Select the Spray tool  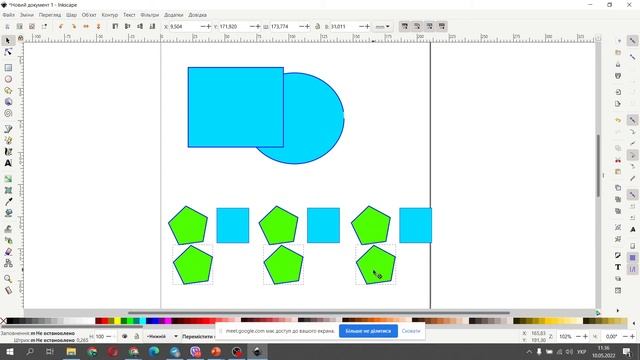pyautogui.click(x=8, y=240)
